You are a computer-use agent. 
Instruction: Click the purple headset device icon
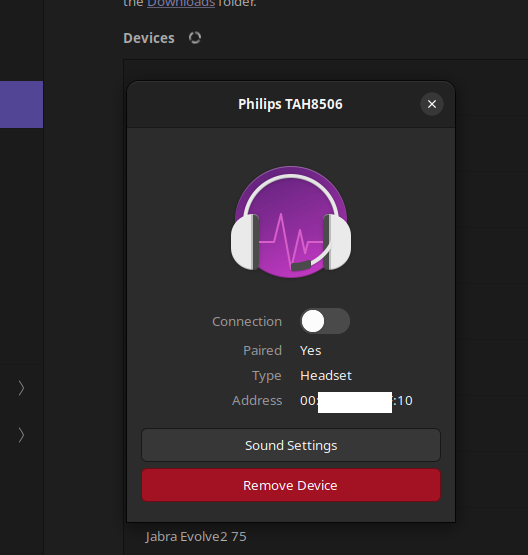[291, 222]
